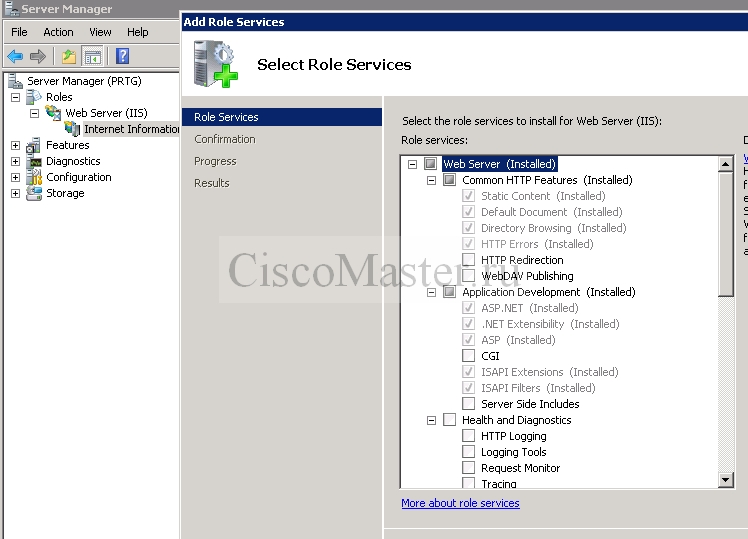748x539 pixels.
Task: Click the Internet Information Services node icon
Action: coord(72,129)
